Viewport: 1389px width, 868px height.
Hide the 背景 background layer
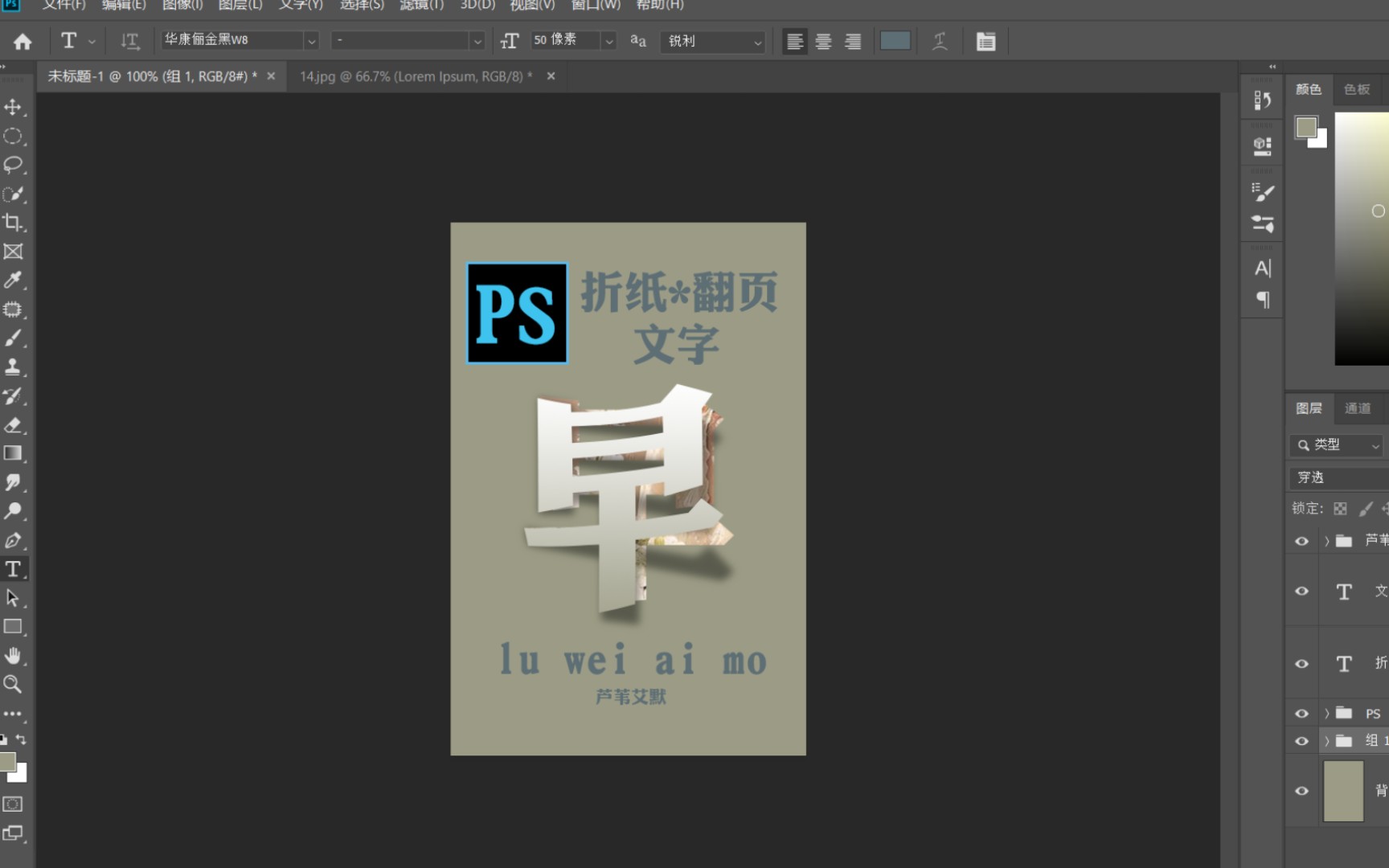1301,792
